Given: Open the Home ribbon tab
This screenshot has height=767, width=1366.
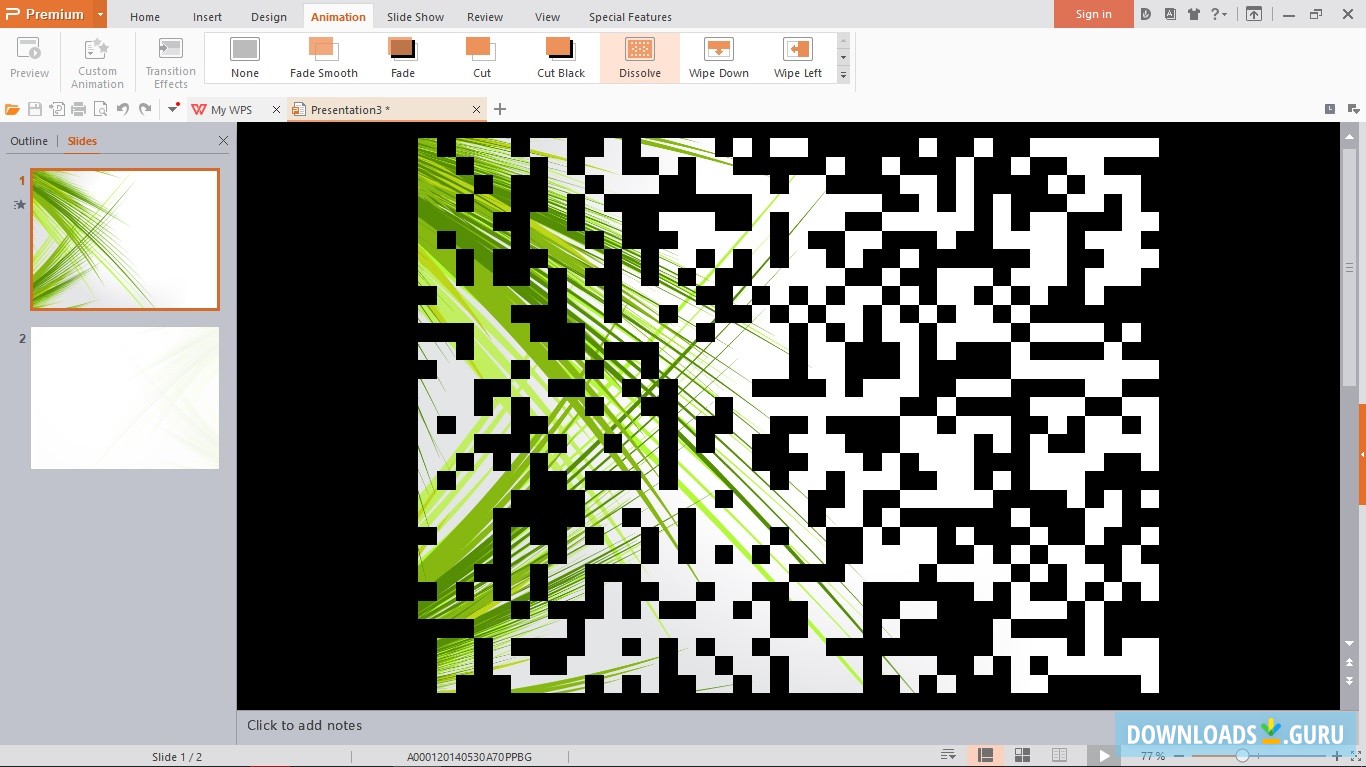Looking at the screenshot, I should coord(145,16).
